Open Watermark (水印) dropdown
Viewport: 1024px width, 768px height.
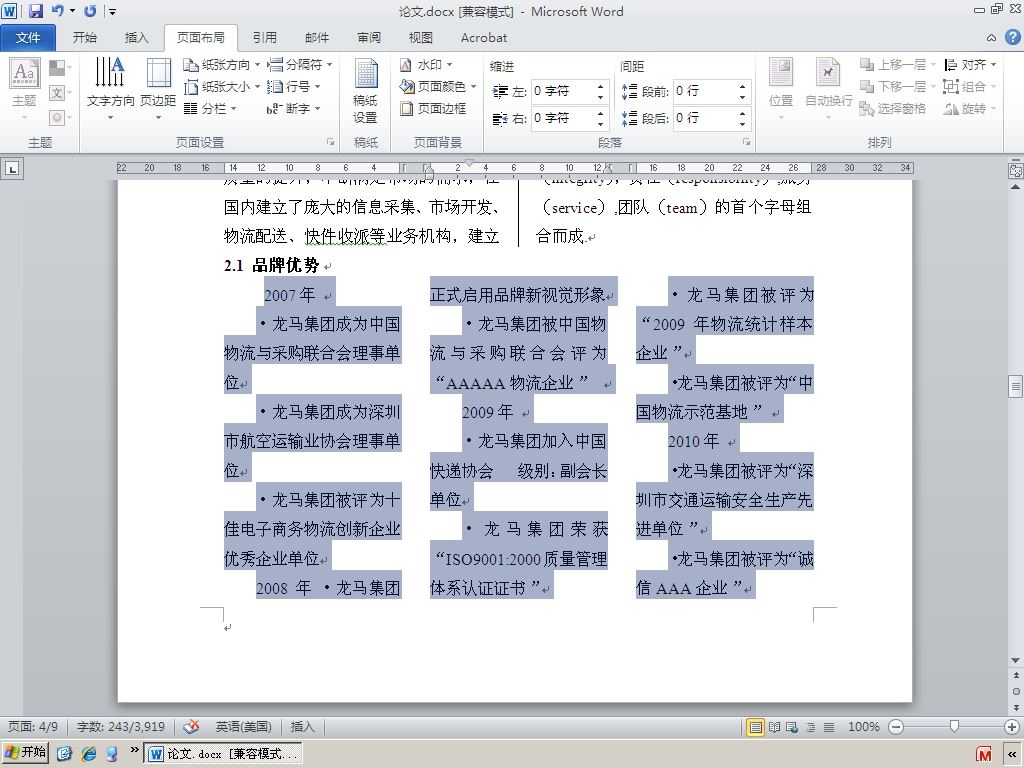tap(426, 65)
